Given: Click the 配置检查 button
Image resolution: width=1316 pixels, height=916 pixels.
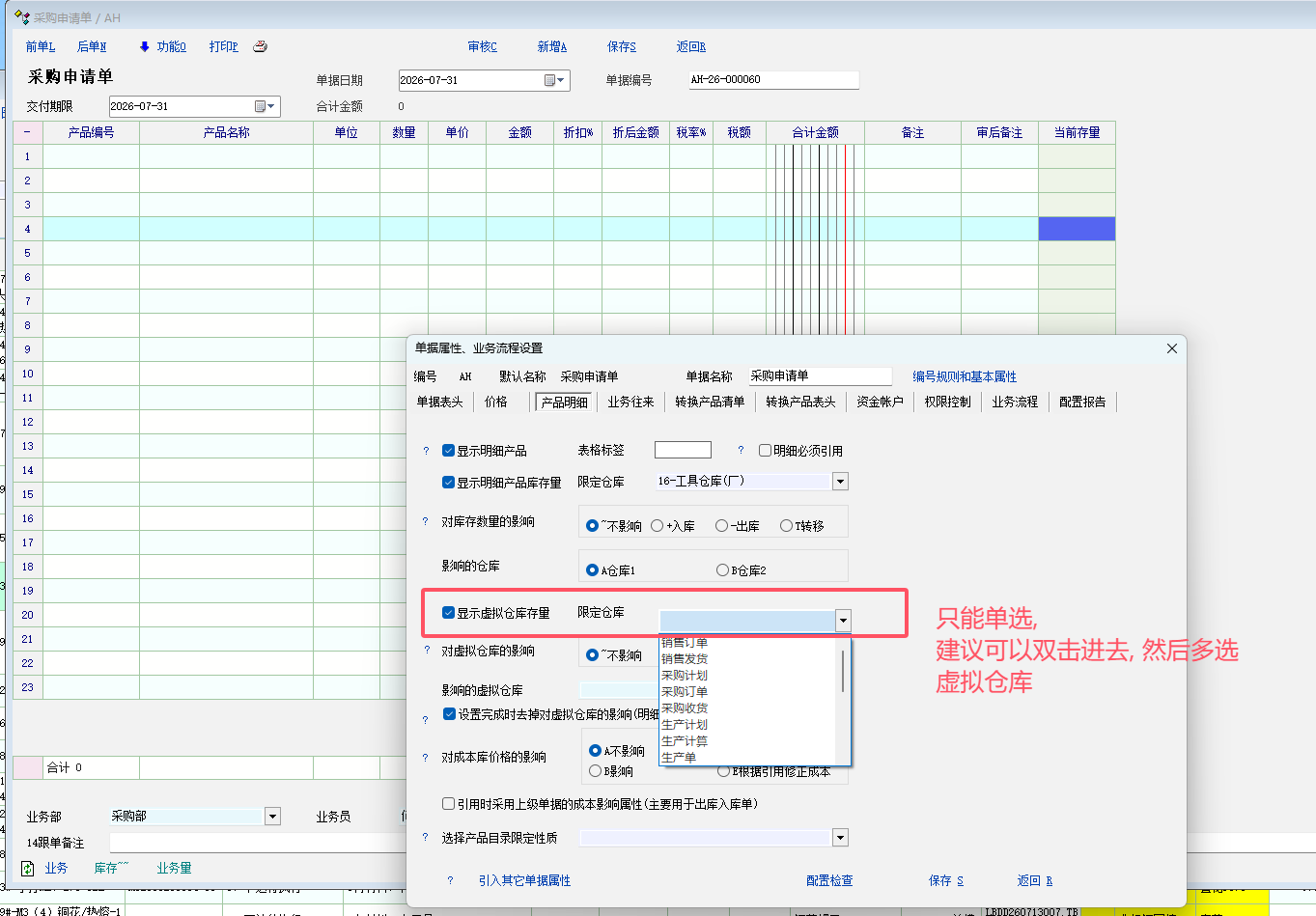Looking at the screenshot, I should click(829, 880).
